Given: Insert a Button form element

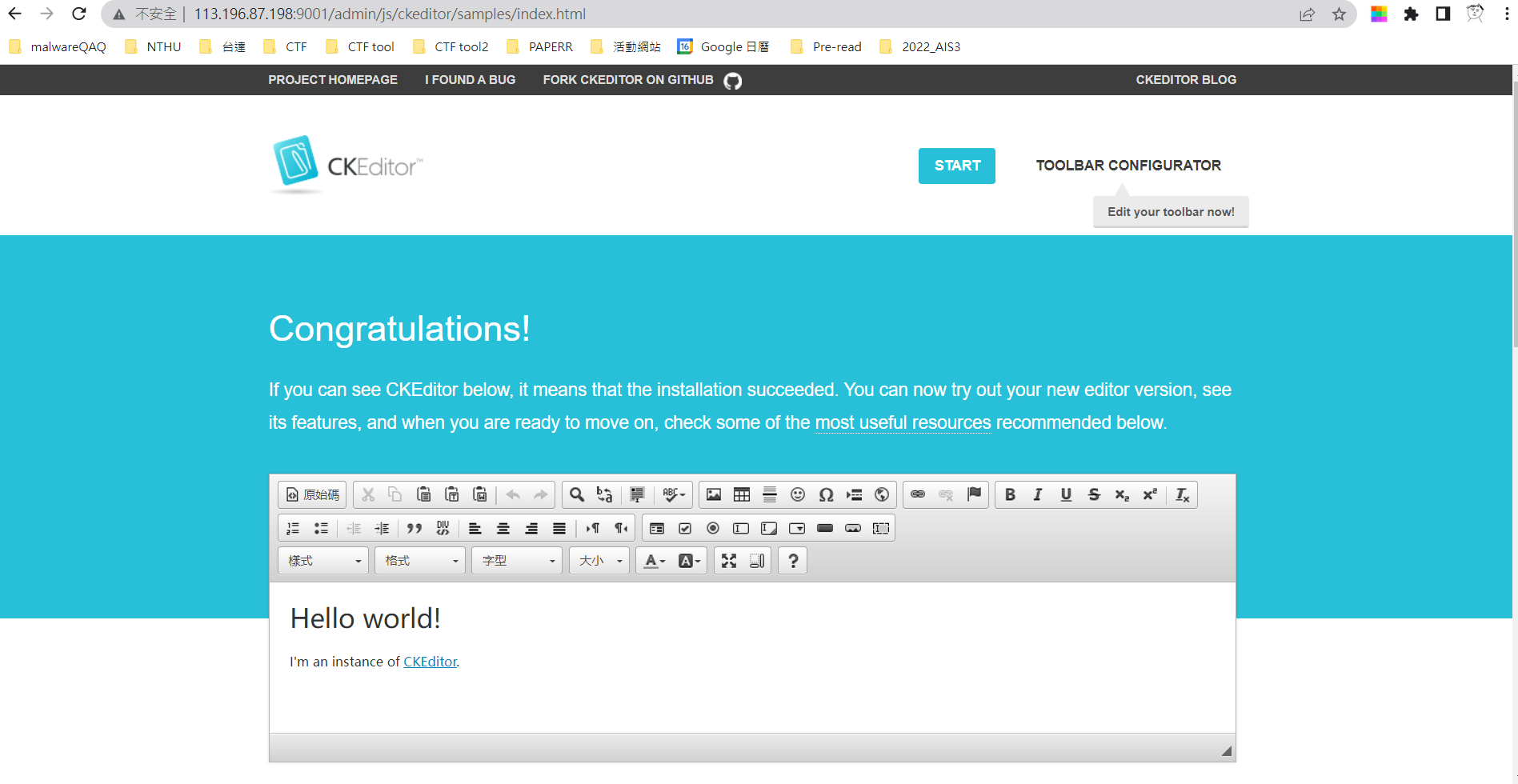Looking at the screenshot, I should point(825,529).
